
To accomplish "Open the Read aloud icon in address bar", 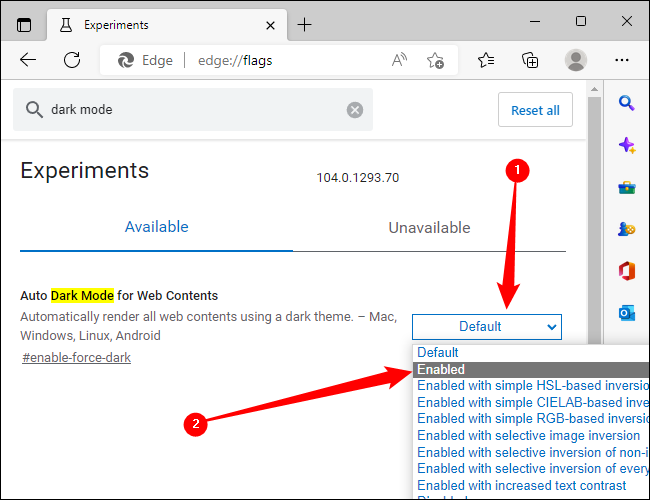I will coord(399,60).
